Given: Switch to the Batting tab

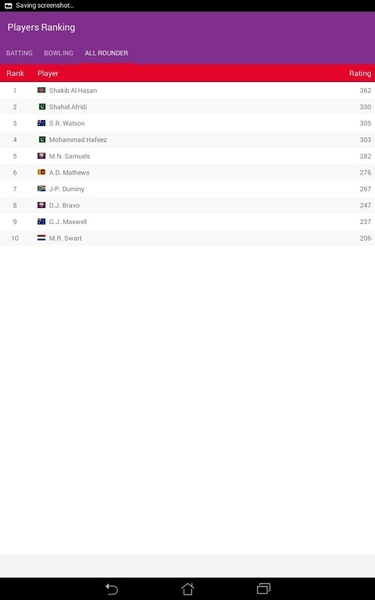Looking at the screenshot, I should pos(19,53).
